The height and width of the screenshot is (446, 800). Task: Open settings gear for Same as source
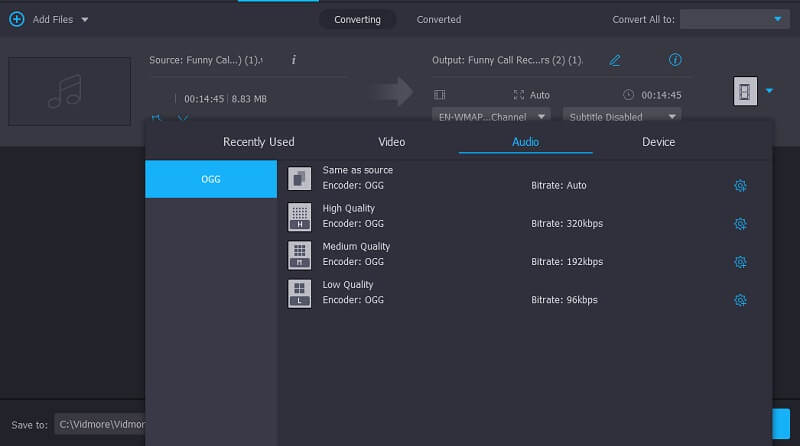click(x=740, y=186)
